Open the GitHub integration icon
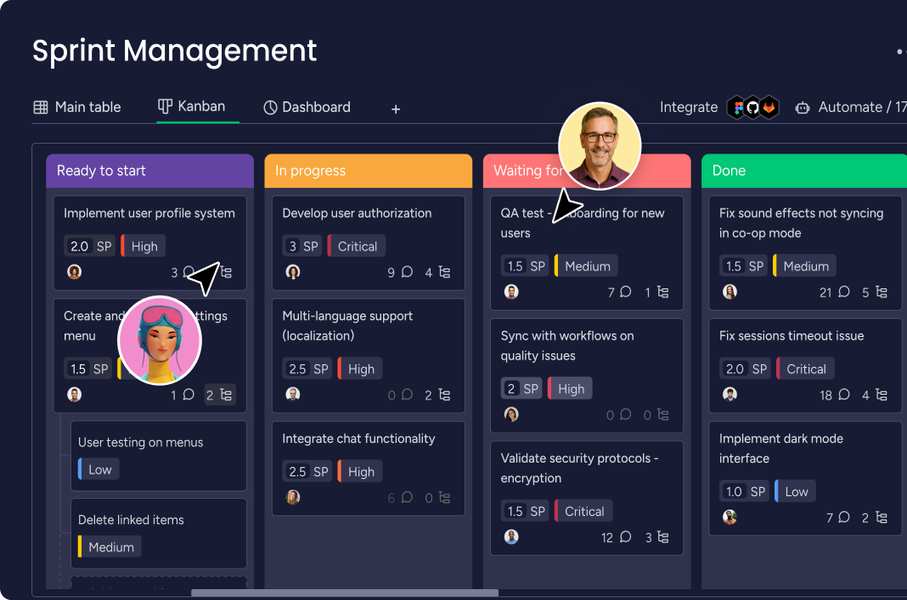The width and height of the screenshot is (907, 600). click(753, 108)
